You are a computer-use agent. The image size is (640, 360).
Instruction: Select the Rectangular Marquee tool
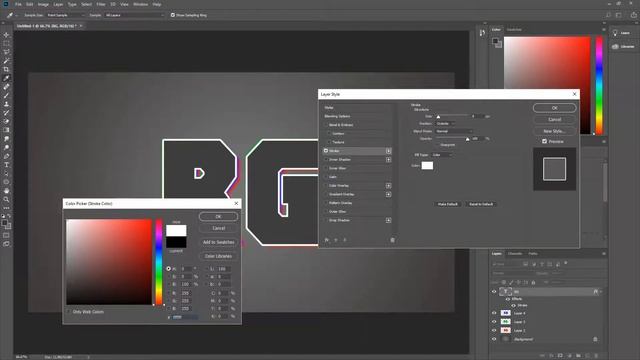pyautogui.click(x=7, y=44)
